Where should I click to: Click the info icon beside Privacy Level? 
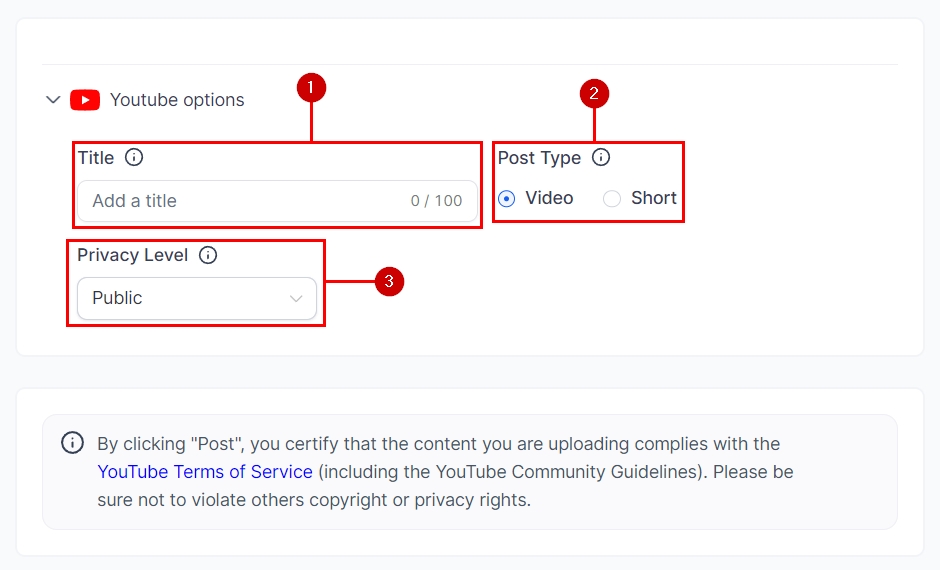click(208, 255)
